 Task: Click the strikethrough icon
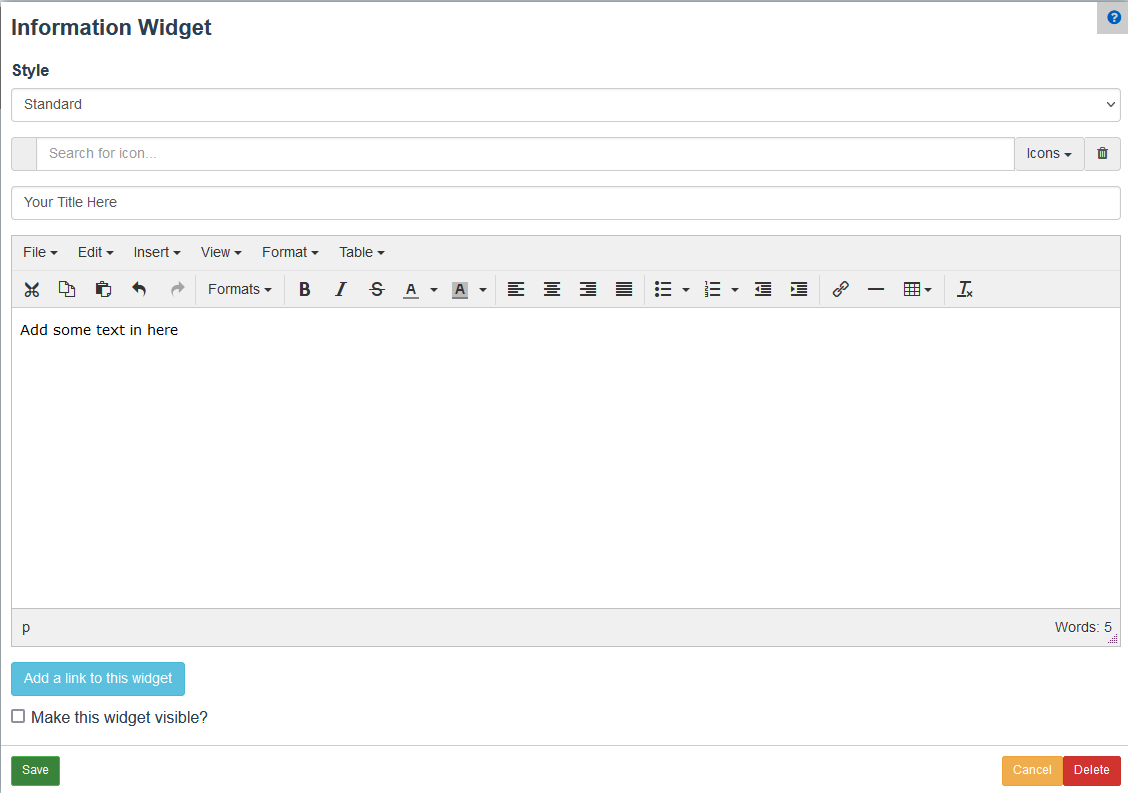tap(377, 289)
